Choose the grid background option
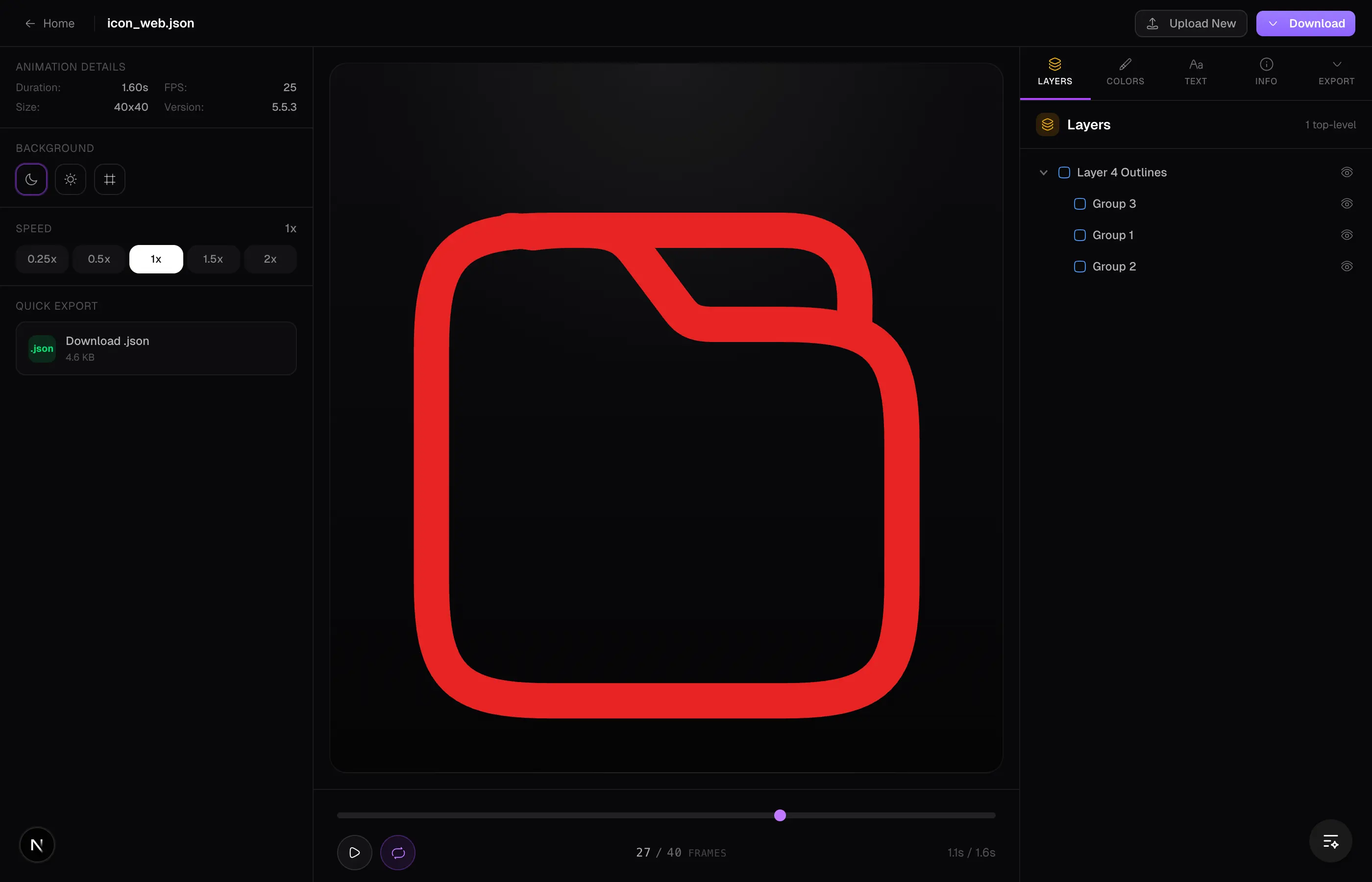The height and width of the screenshot is (882, 1372). click(109, 179)
